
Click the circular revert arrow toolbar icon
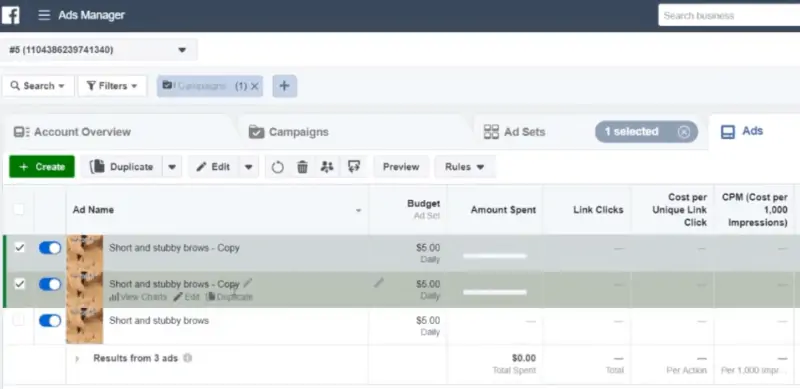point(278,167)
